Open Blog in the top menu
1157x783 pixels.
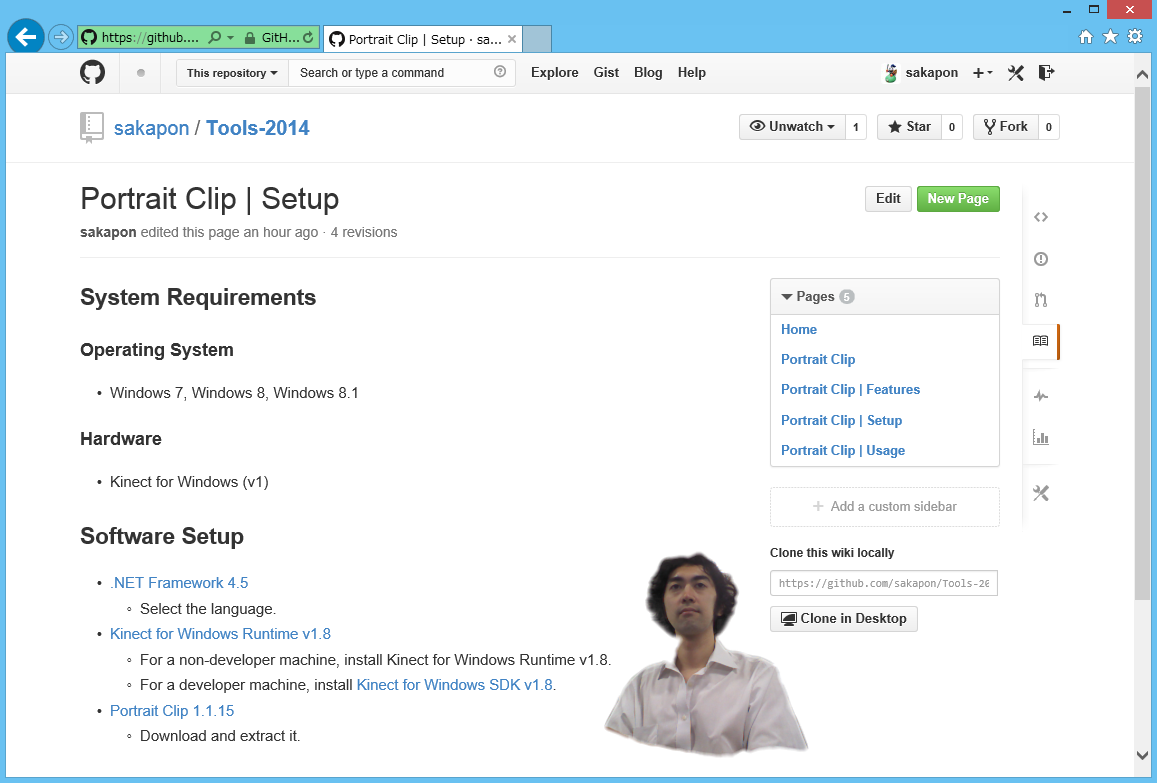(x=648, y=72)
